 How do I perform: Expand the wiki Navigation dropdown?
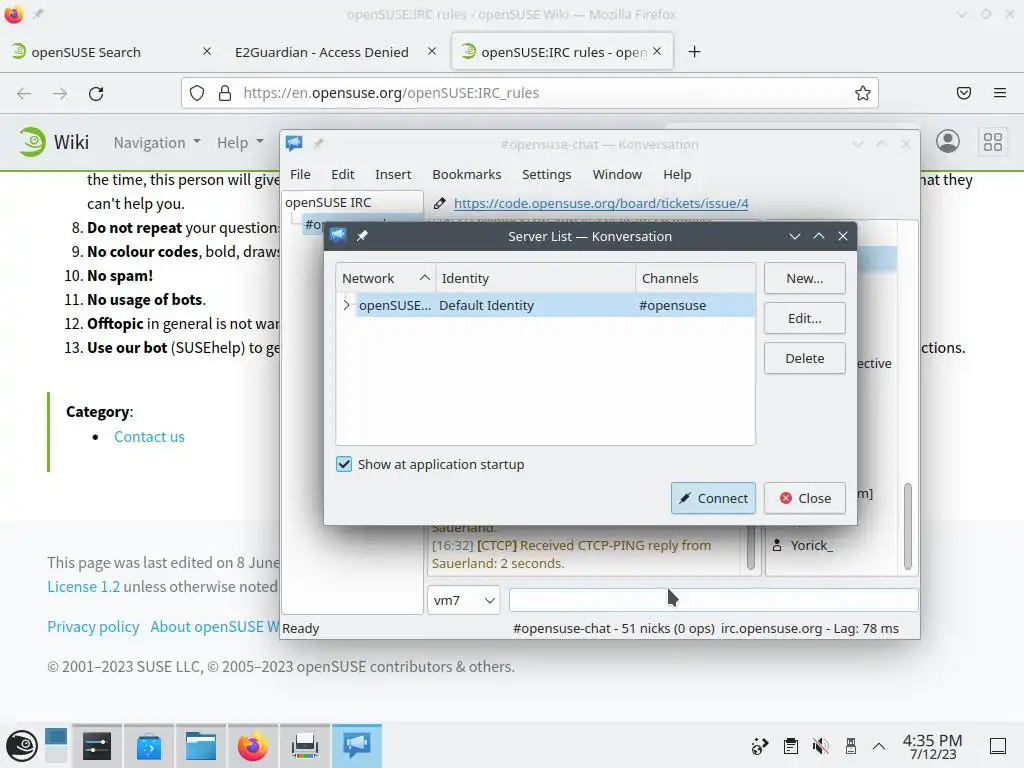pos(157,142)
